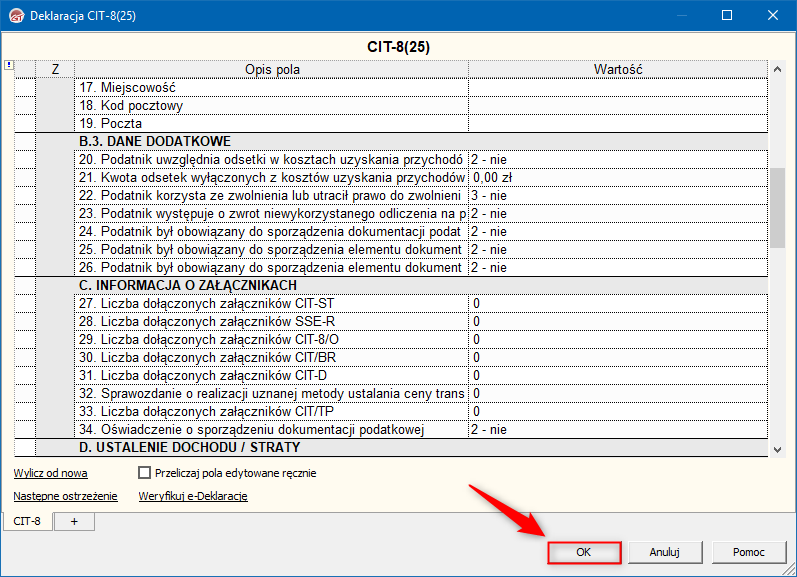Click '31. Liczba dołączonych załączników CIT-D'

pyautogui.click(x=271, y=376)
